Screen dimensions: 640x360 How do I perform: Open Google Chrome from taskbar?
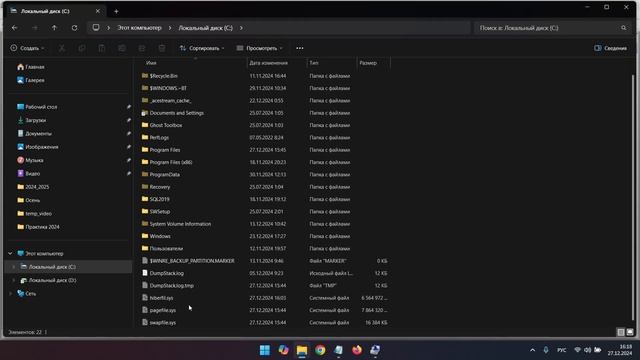(x=320, y=350)
